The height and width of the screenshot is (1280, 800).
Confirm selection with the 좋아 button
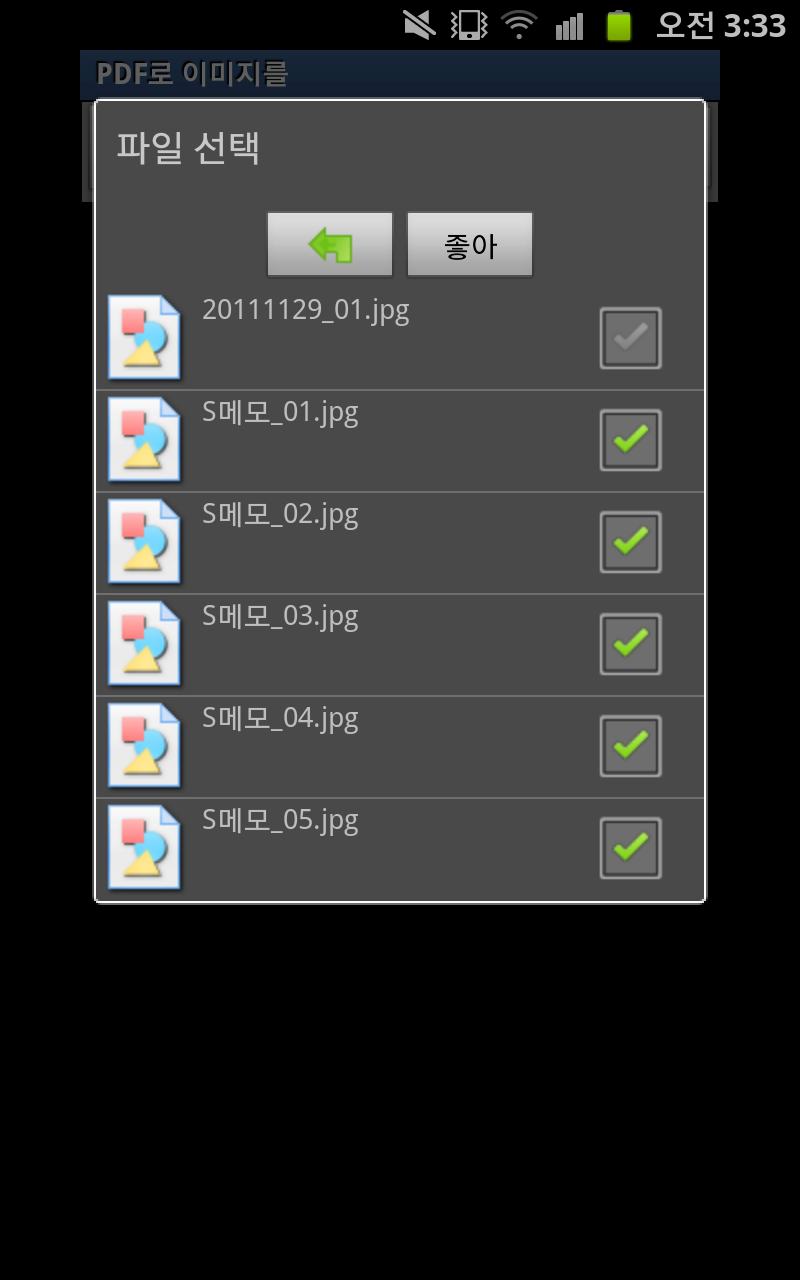pos(470,244)
